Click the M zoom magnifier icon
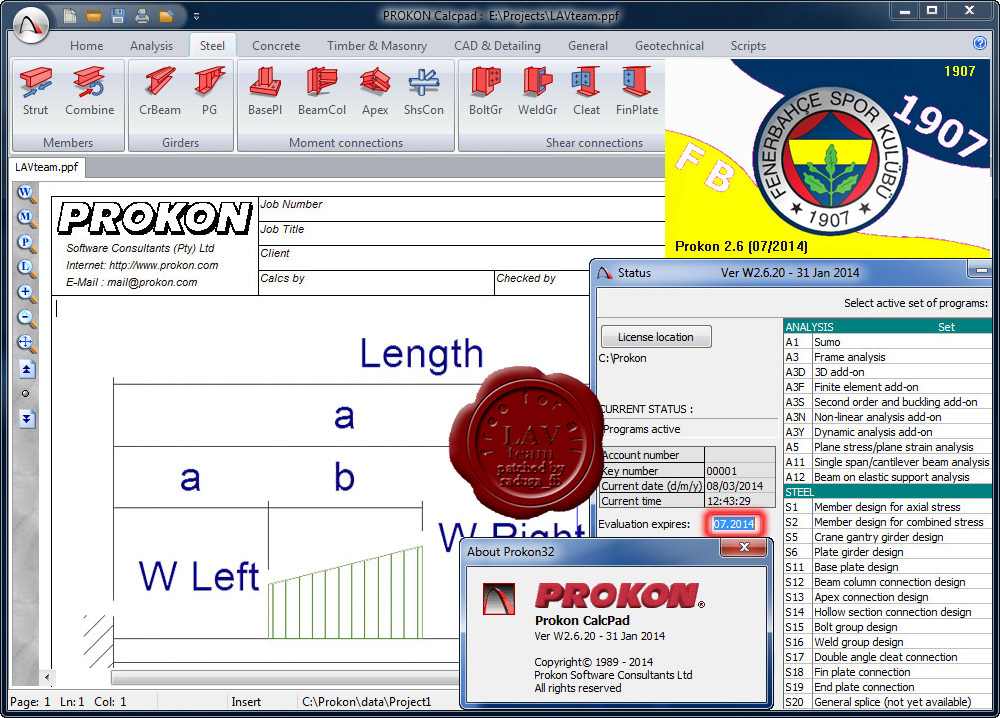This screenshot has height=718, width=1000. (x=26, y=217)
